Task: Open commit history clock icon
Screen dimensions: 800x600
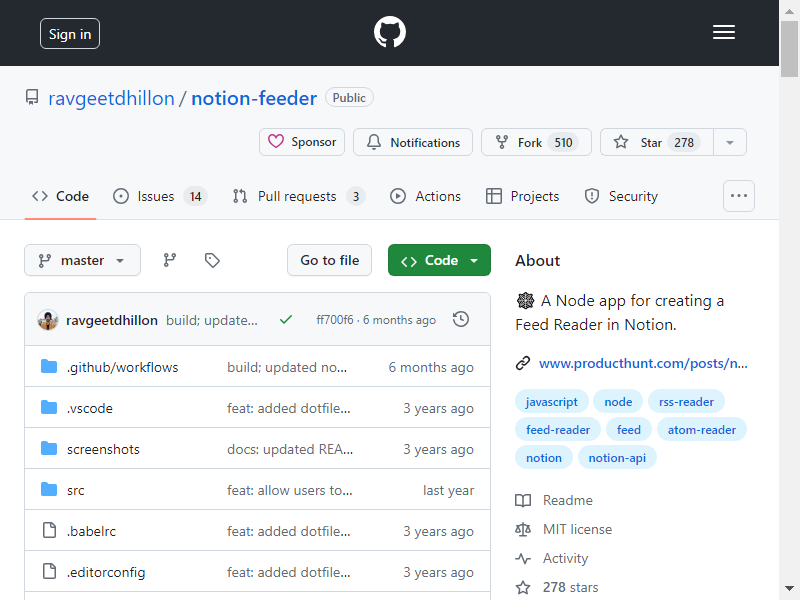Action: click(x=461, y=319)
